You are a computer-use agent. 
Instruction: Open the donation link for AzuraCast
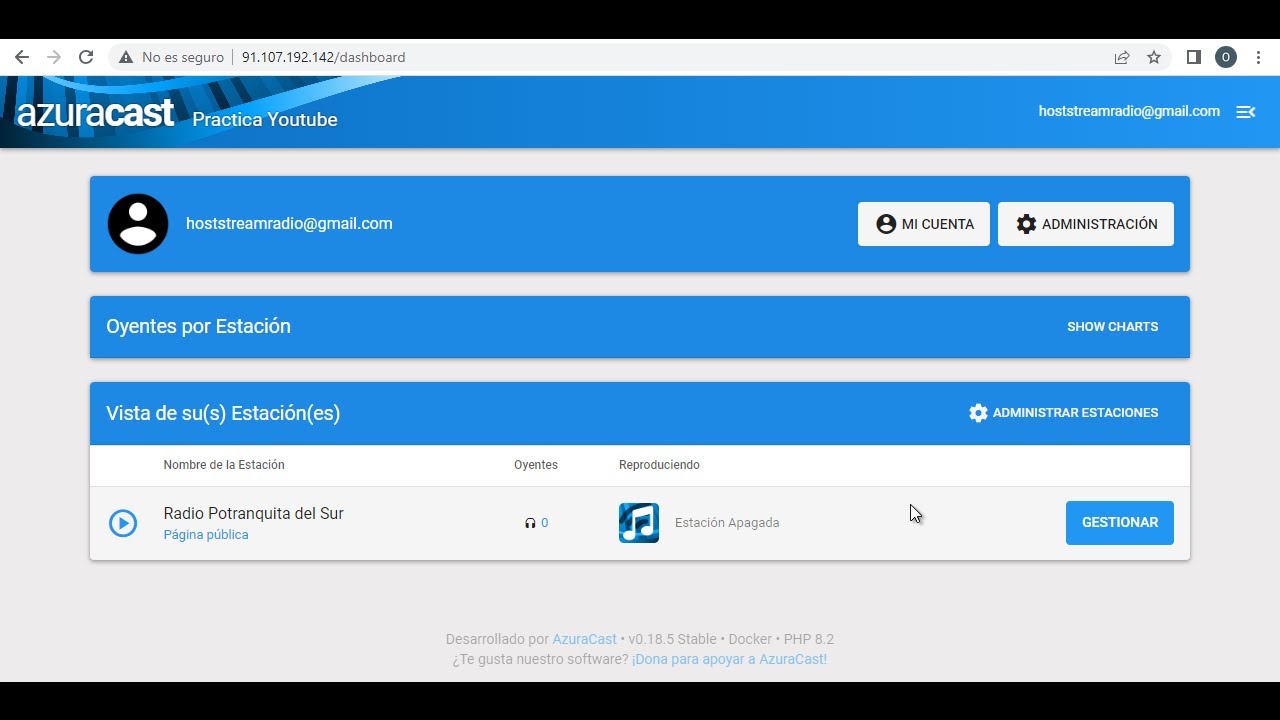(x=729, y=659)
